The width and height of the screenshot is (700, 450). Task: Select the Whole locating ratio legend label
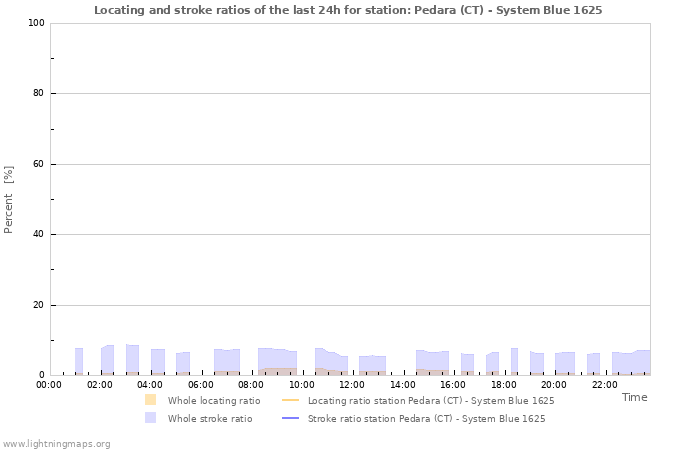214,400
